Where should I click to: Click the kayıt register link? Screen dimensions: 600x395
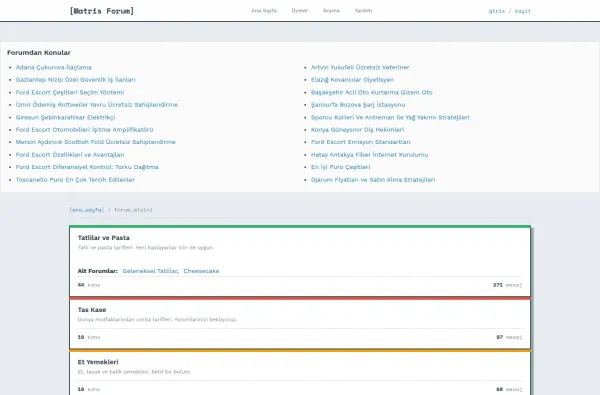(523, 11)
